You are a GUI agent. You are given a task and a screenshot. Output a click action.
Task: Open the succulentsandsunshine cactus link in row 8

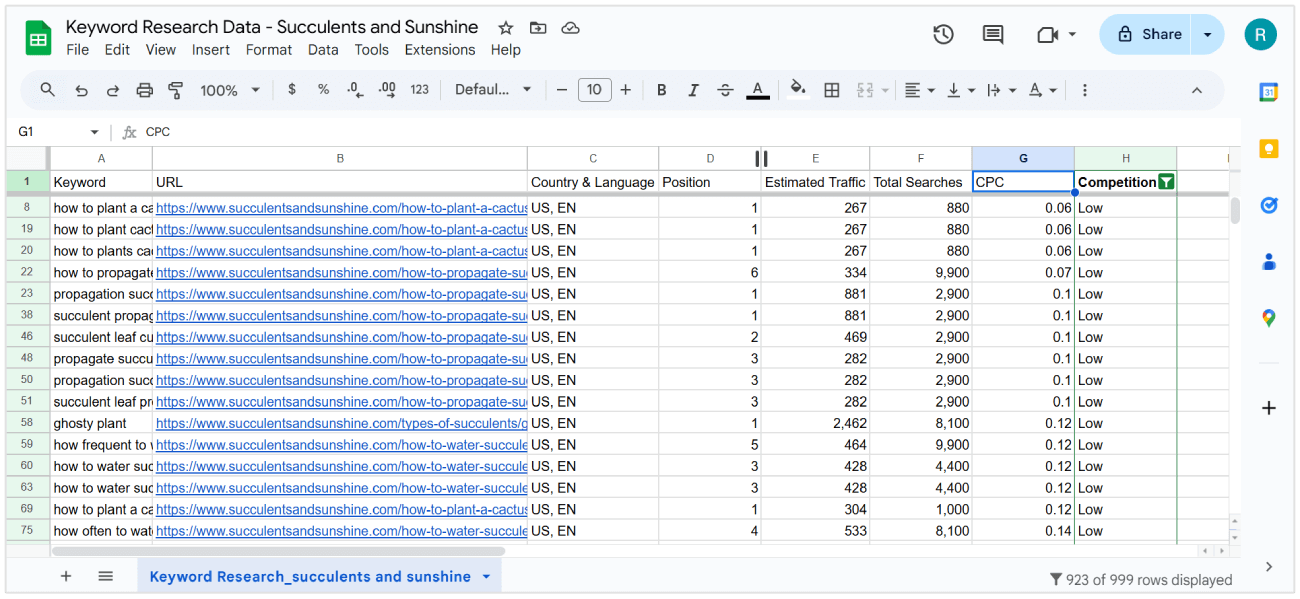[x=340, y=208]
